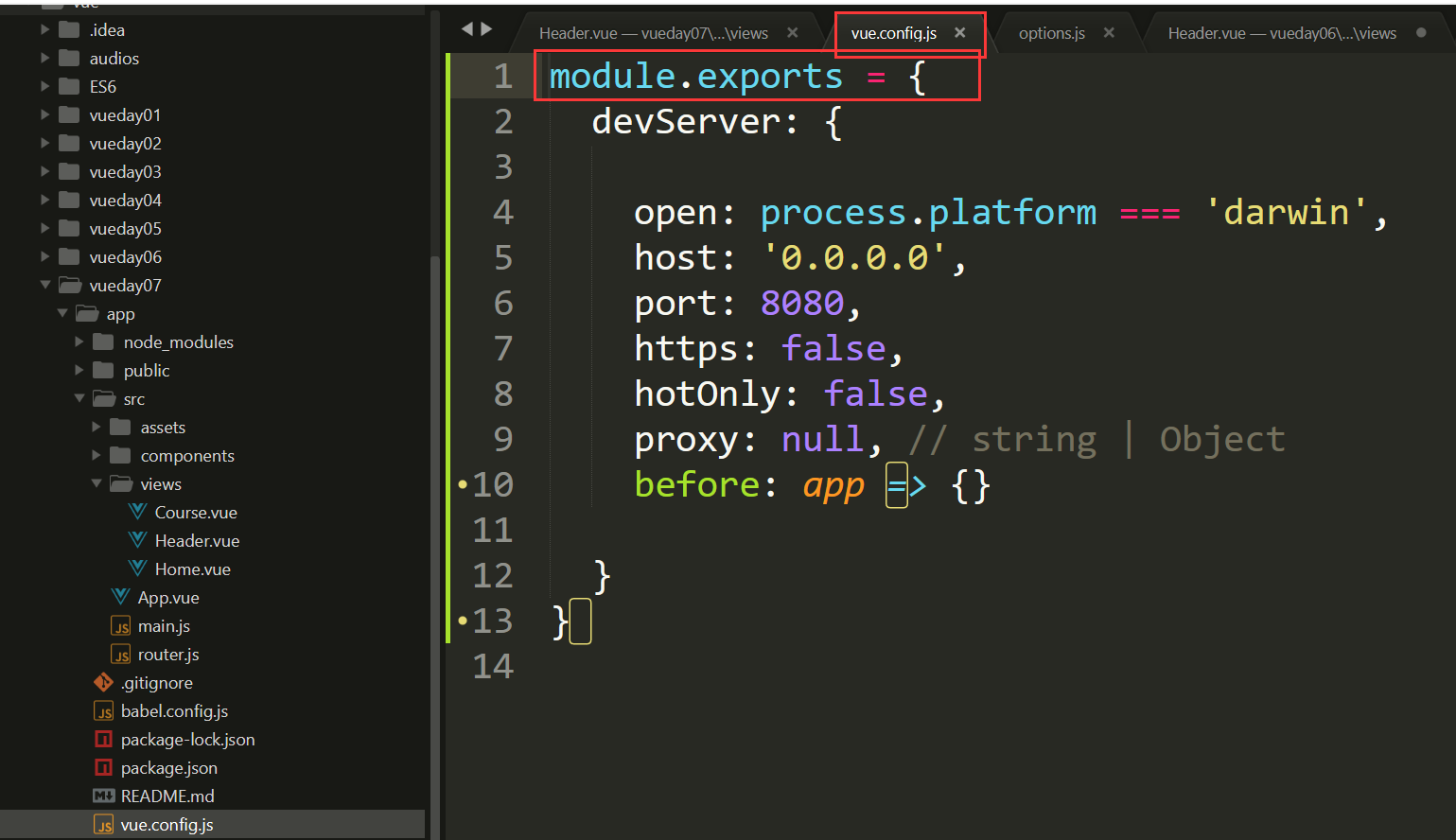Click the npm icon beside package.json
Image resolution: width=1456 pixels, height=840 pixels.
(x=103, y=767)
